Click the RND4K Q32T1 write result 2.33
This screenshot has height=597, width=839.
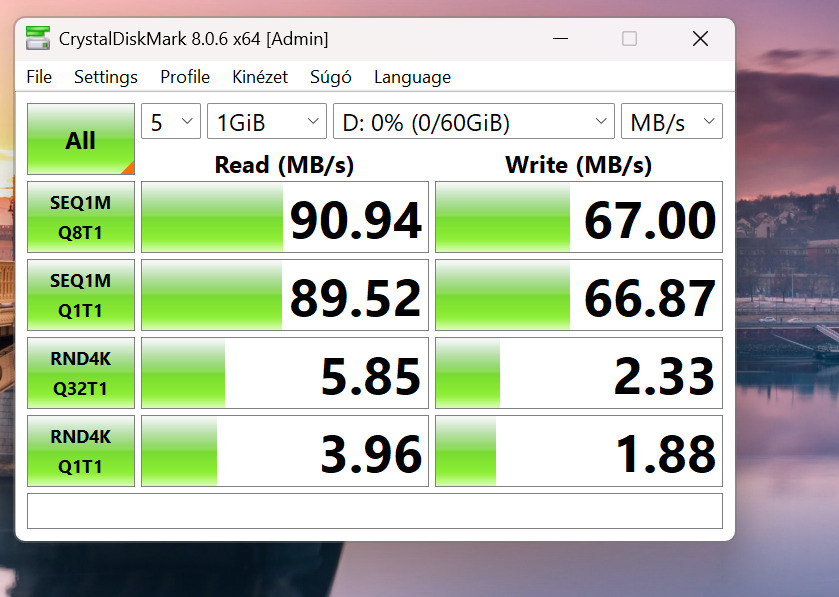579,373
